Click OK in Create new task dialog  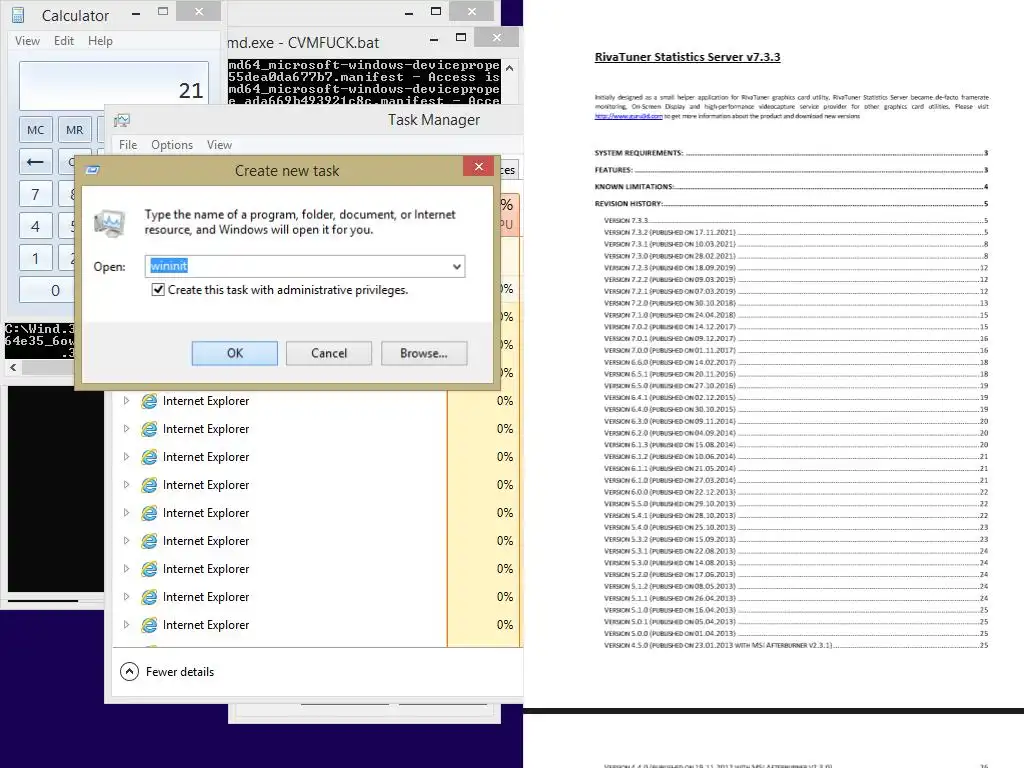[x=234, y=353]
